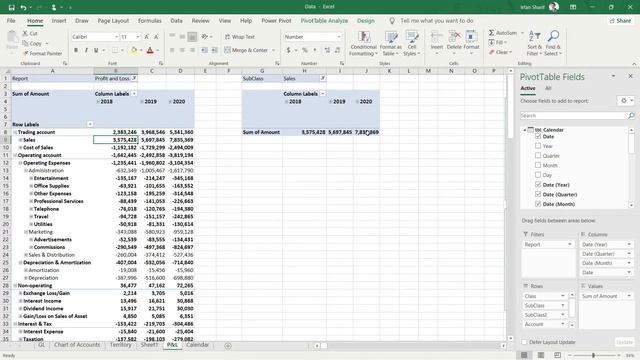This screenshot has height=360, width=640.
Task: Click Format Painter
Action: pos(42,53)
